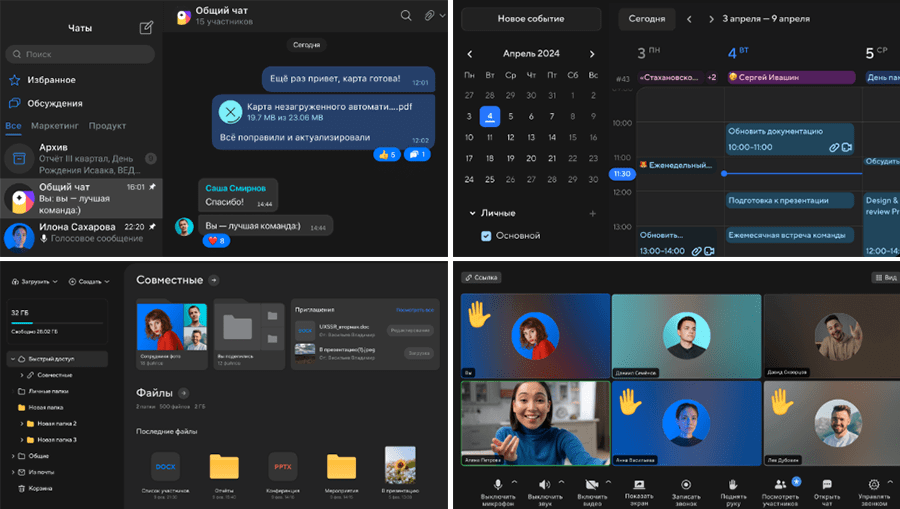Click the Новое событие button

pyautogui.click(x=531, y=19)
